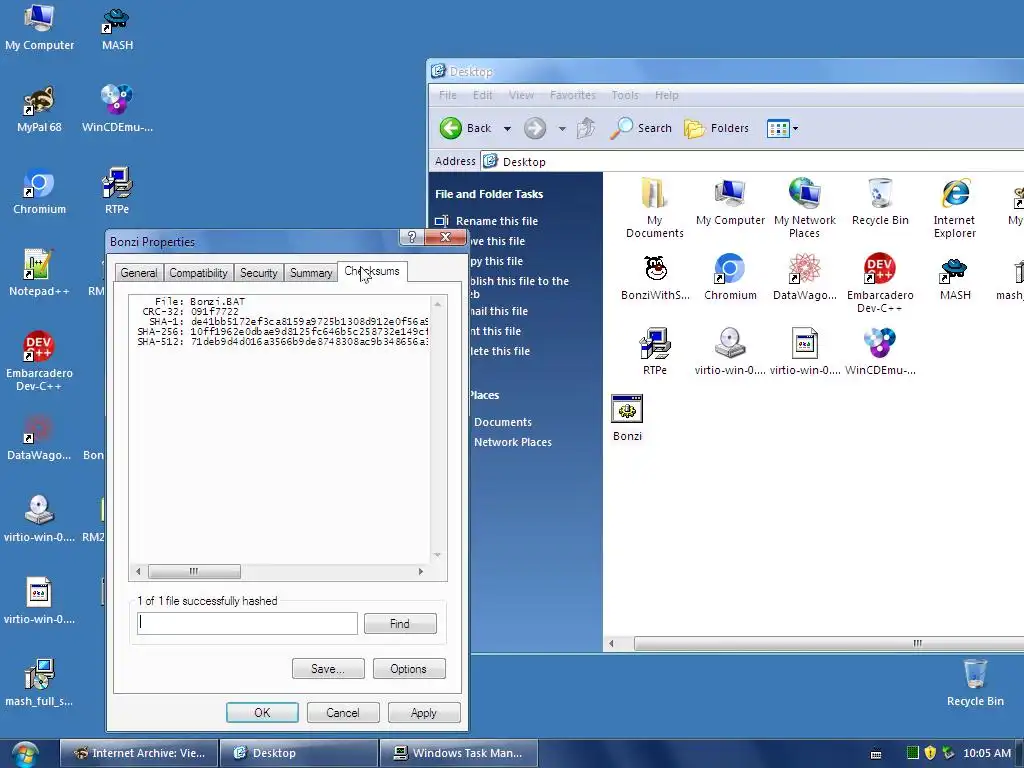Screen dimensions: 1024x768
Task: Open the Back history dropdown arrow
Action: click(x=507, y=129)
